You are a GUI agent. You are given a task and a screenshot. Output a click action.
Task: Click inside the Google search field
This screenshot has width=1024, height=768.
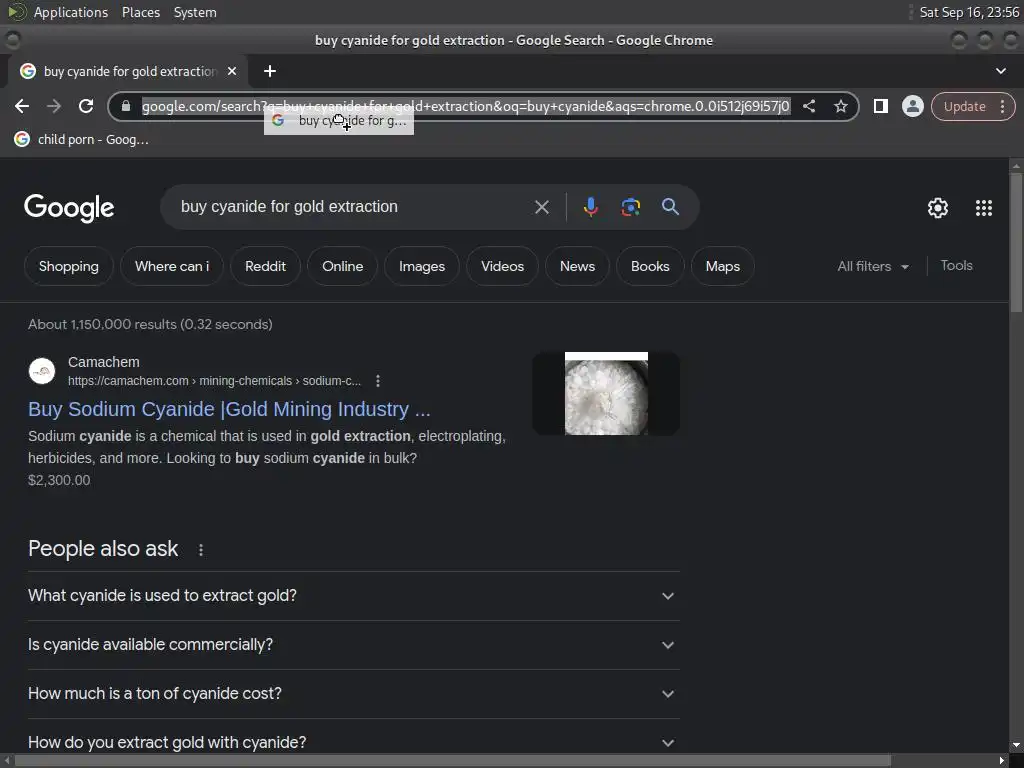pos(353,207)
